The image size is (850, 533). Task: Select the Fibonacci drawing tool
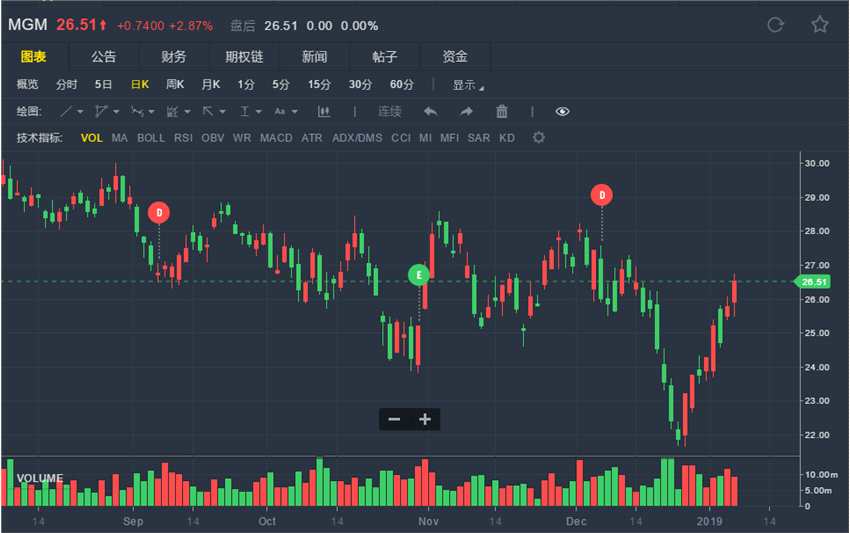[172, 112]
